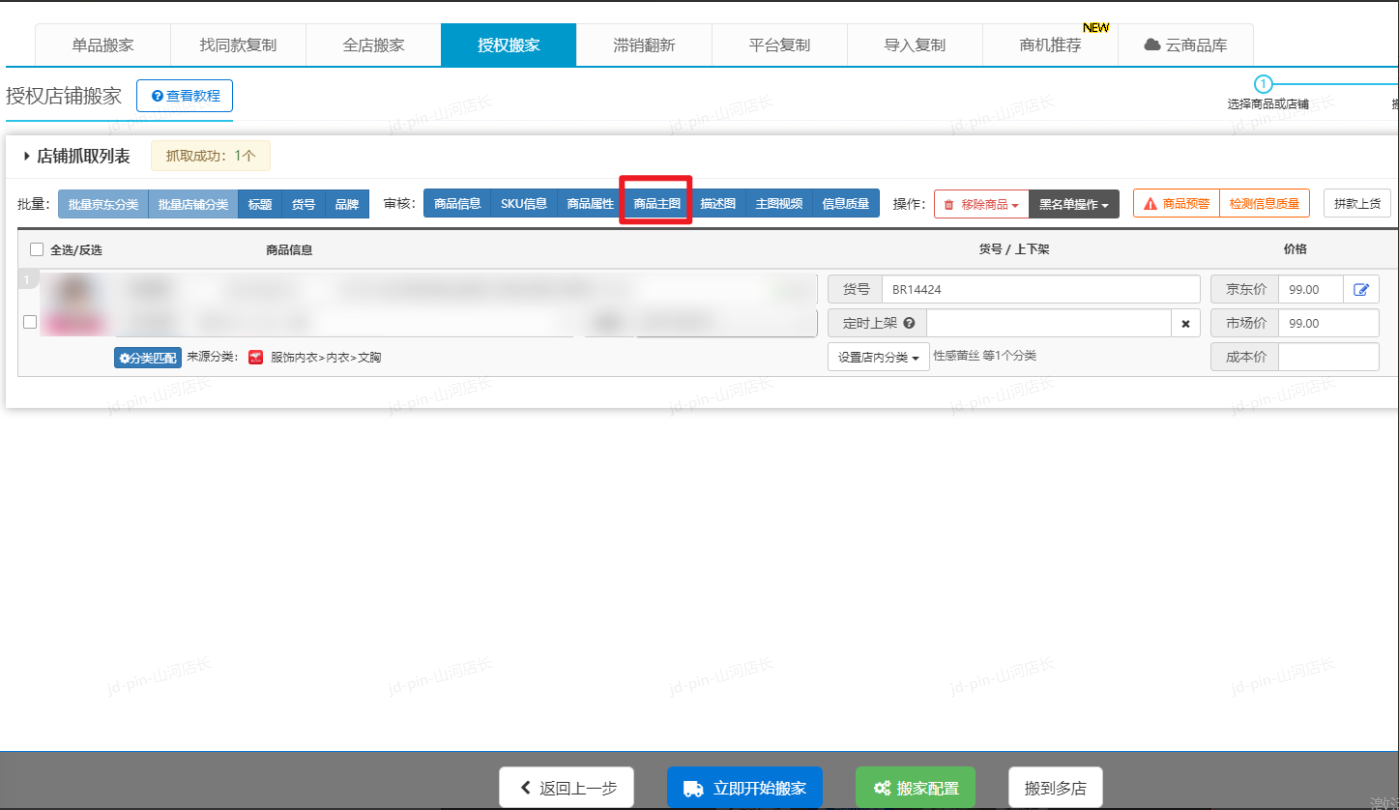Click the 分类匹配 gear button
Viewport: 1399px width, 810px height.
tap(148, 357)
